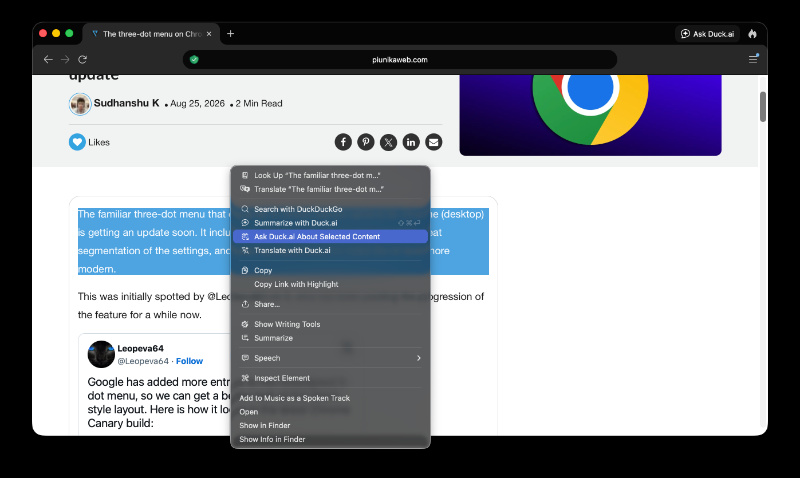Select Copy Link with Highlight
This screenshot has width=800, height=478.
[330, 284]
